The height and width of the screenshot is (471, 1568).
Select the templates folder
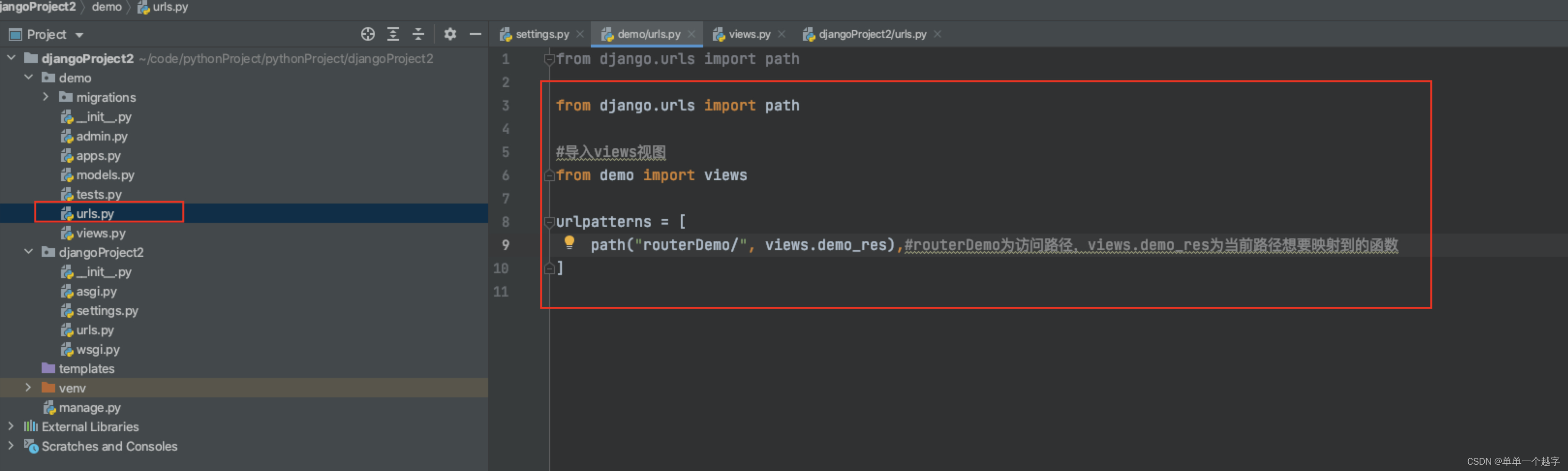pos(86,369)
